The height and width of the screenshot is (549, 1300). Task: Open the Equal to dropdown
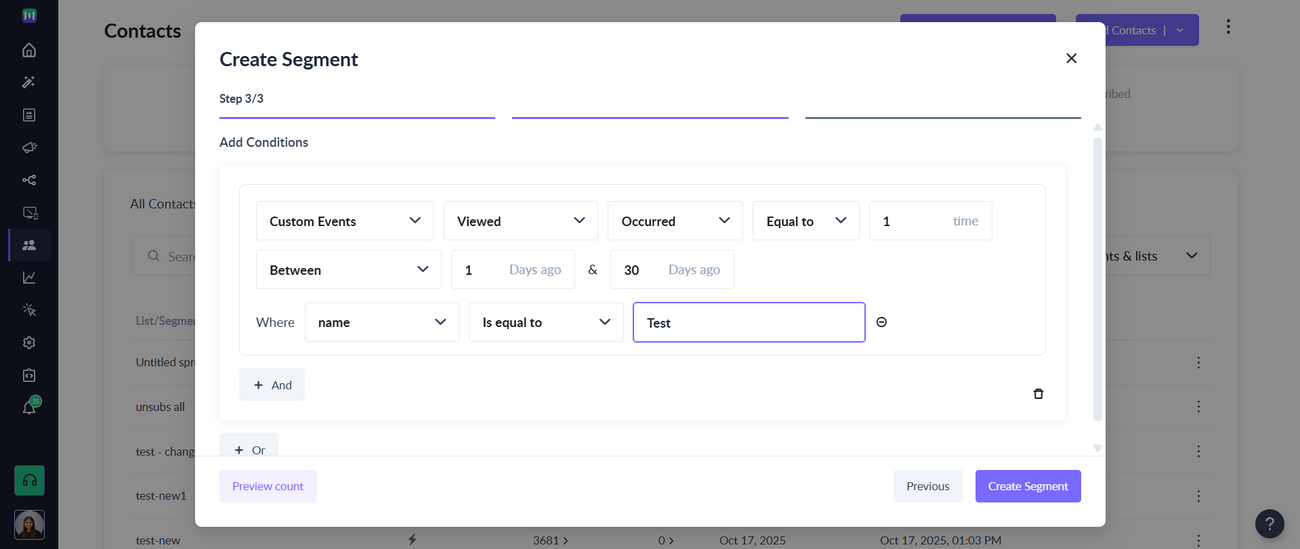click(x=806, y=221)
